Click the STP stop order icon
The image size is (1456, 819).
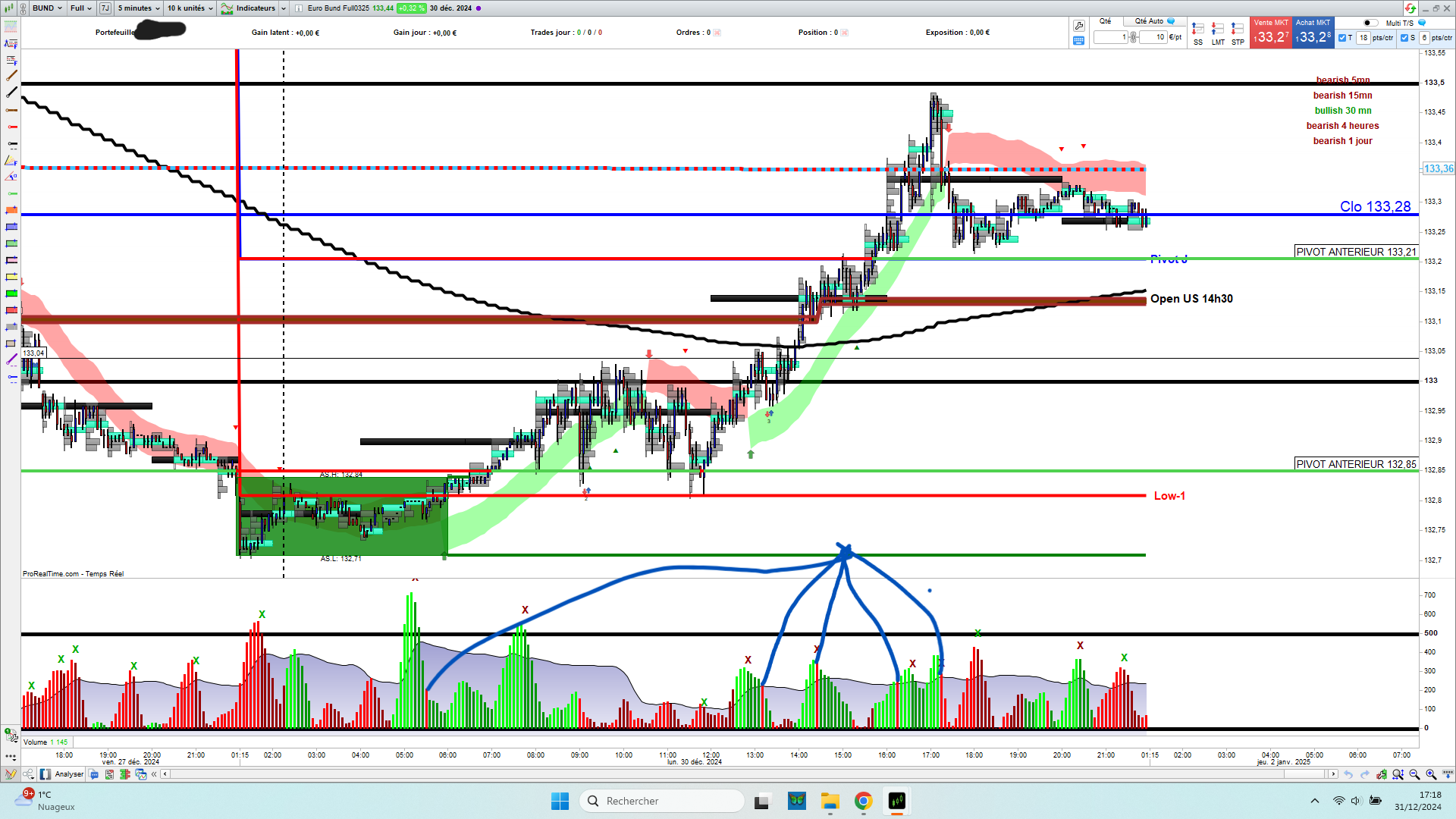[1238, 30]
